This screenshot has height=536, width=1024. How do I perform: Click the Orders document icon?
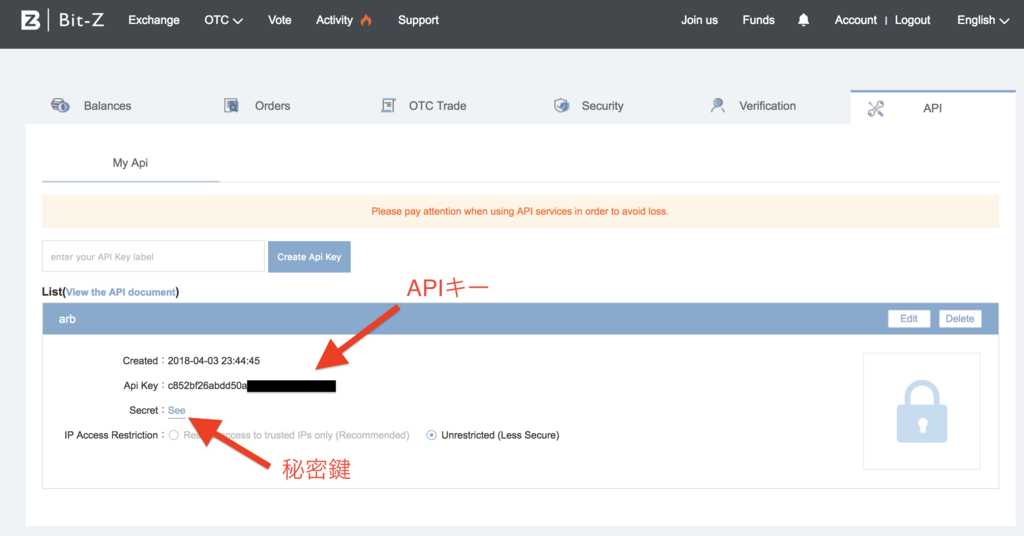click(231, 105)
